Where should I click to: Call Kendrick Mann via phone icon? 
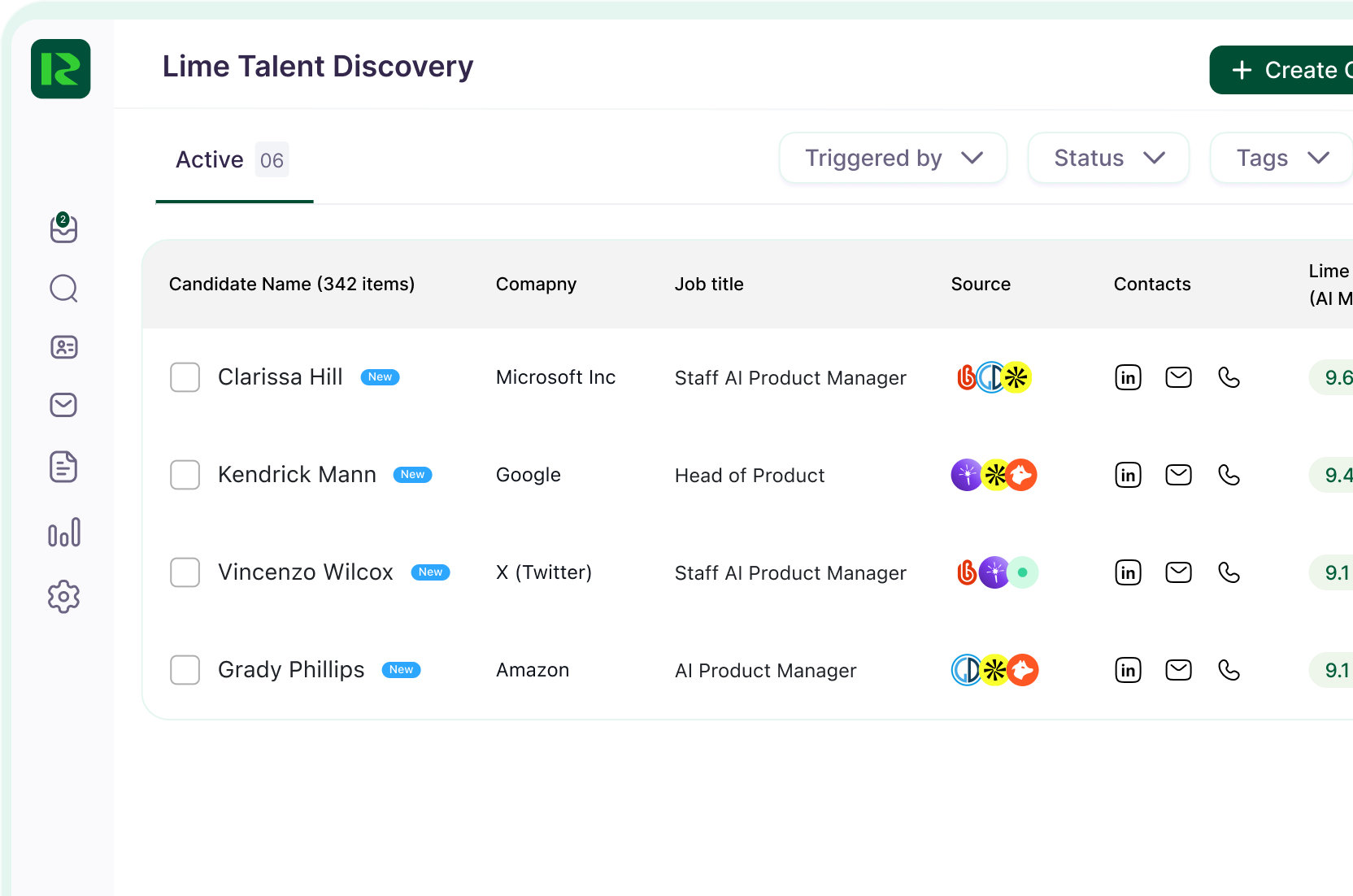point(1229,475)
